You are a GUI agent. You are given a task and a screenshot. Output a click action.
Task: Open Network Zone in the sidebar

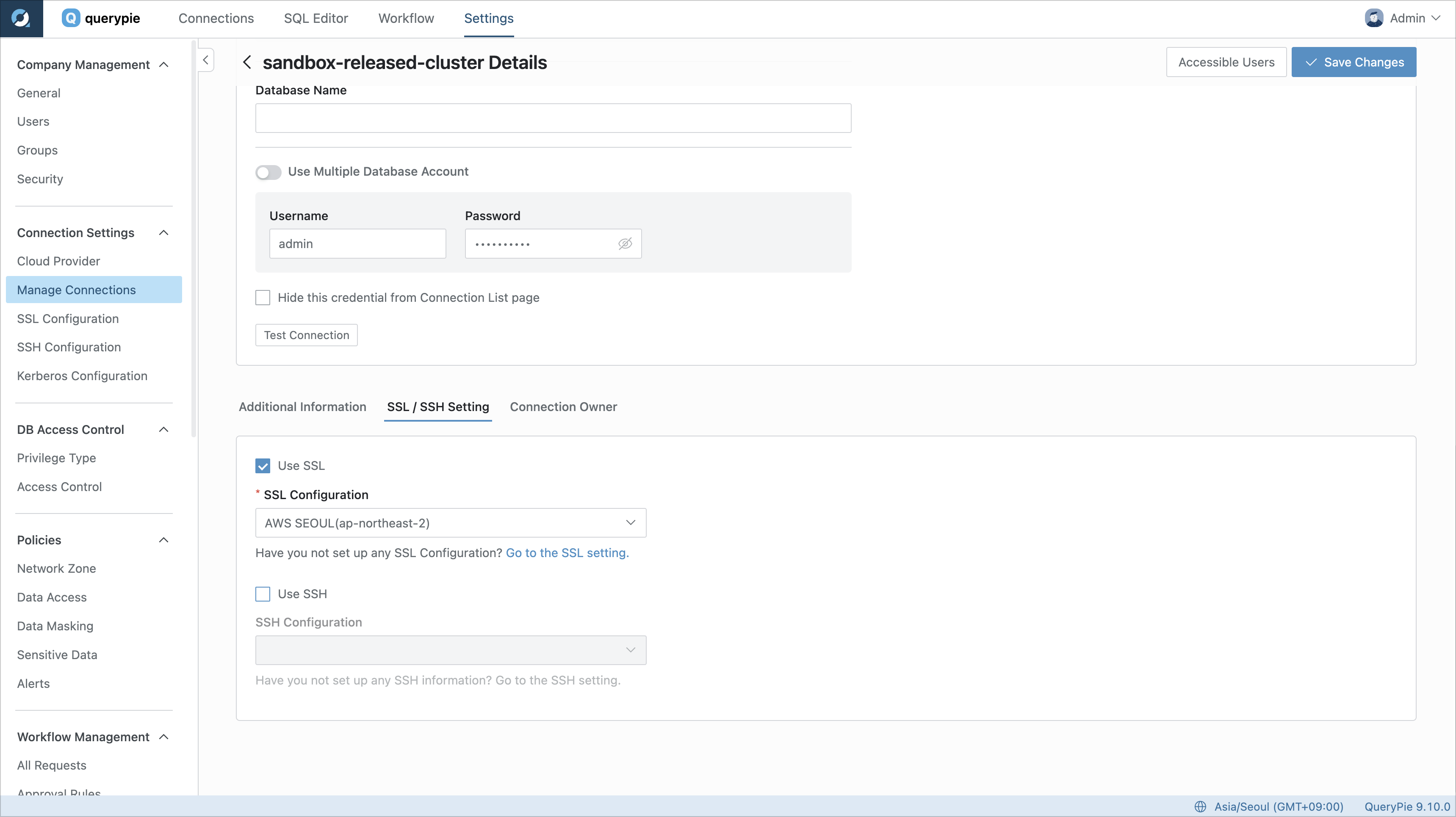tap(56, 569)
